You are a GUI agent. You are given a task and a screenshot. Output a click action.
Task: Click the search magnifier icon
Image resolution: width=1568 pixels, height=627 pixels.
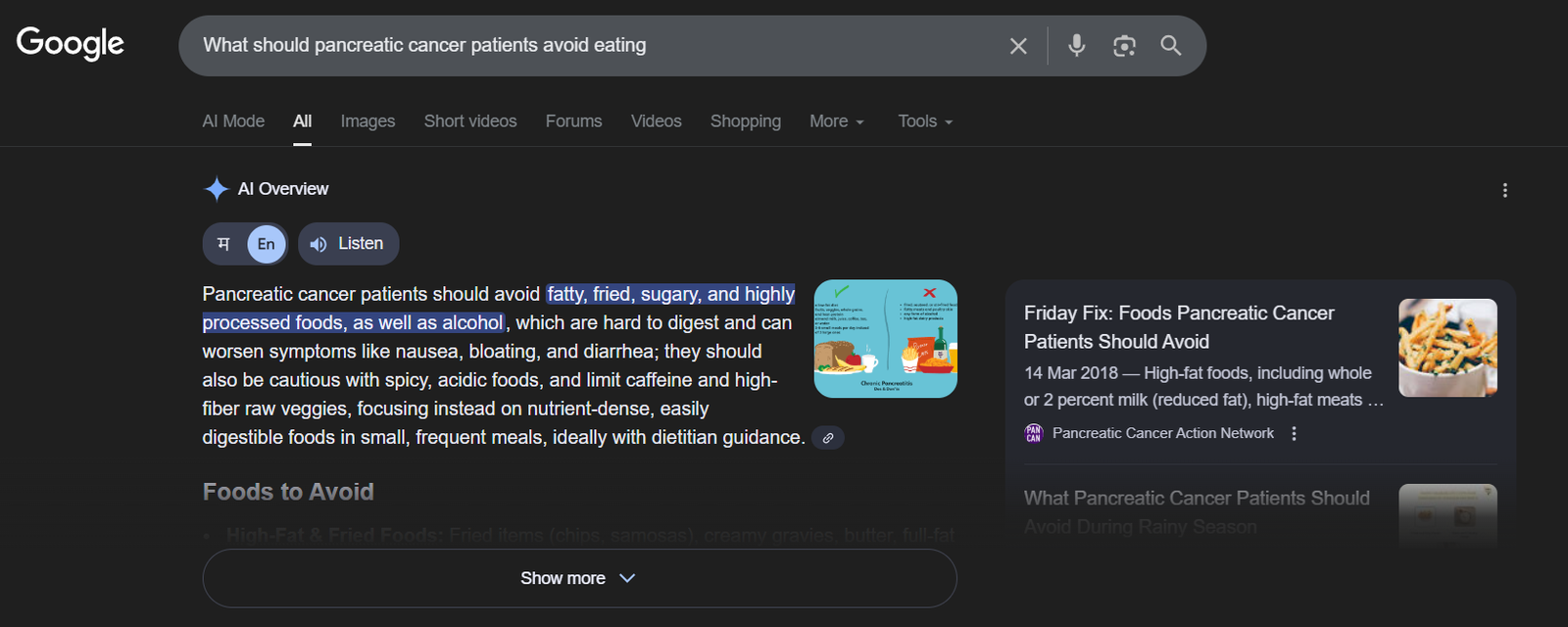click(1171, 45)
